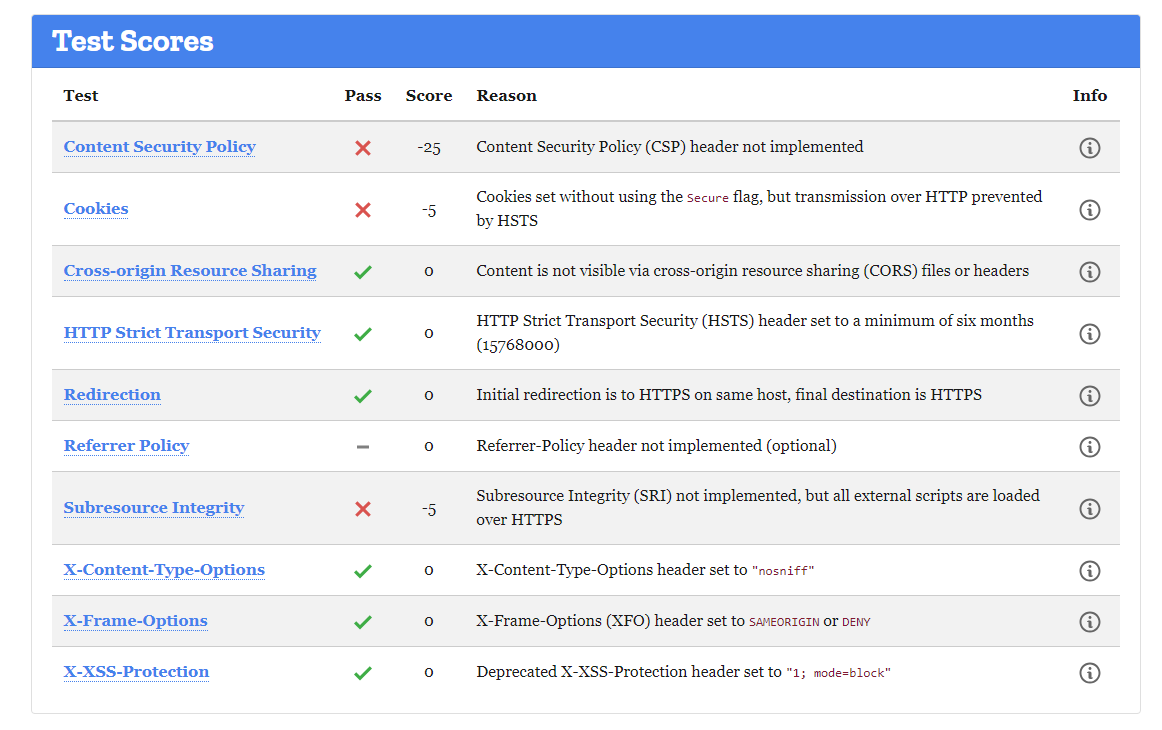The height and width of the screenshot is (730, 1162).
Task: Select the Score column heading
Action: 429,95
